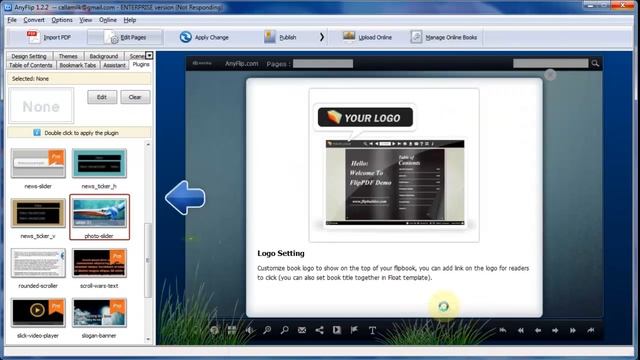Click the Clear plugin button
Screen dimensions: 640x360
pos(135,97)
